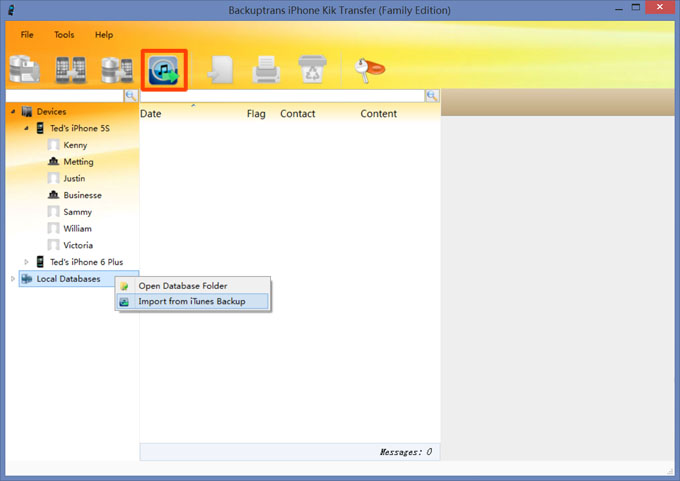Minimize the Backuptrans window
This screenshot has height=481, width=680.
619,9
